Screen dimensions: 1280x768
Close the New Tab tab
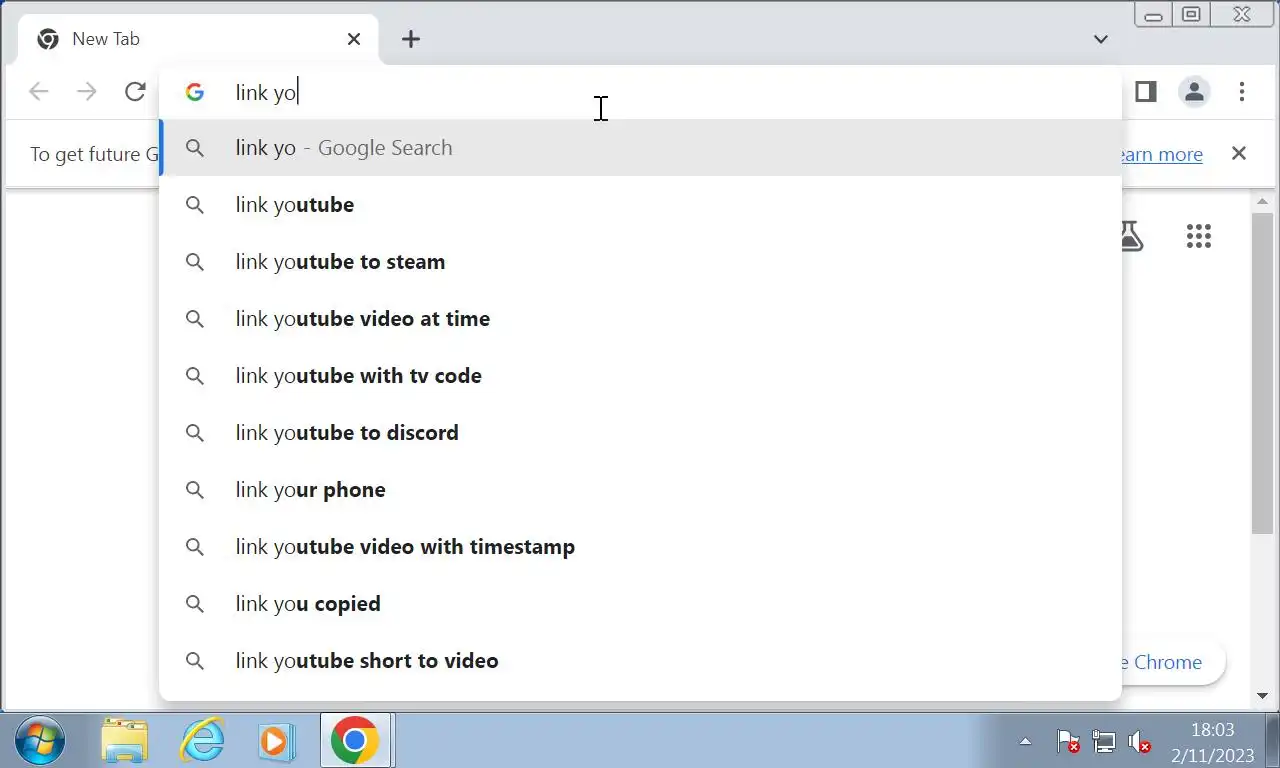pyautogui.click(x=354, y=39)
